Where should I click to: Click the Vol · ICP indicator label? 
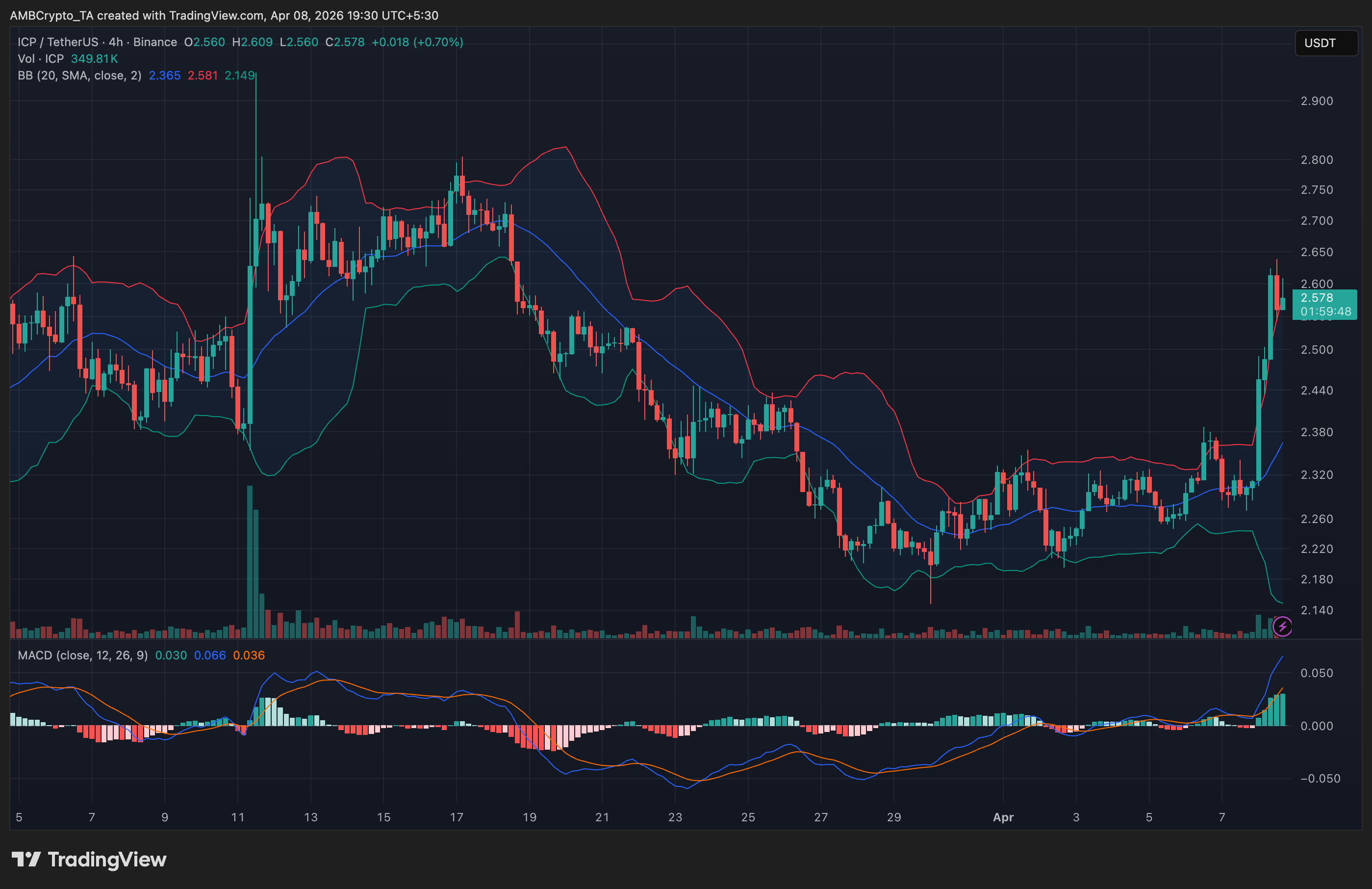(x=40, y=59)
